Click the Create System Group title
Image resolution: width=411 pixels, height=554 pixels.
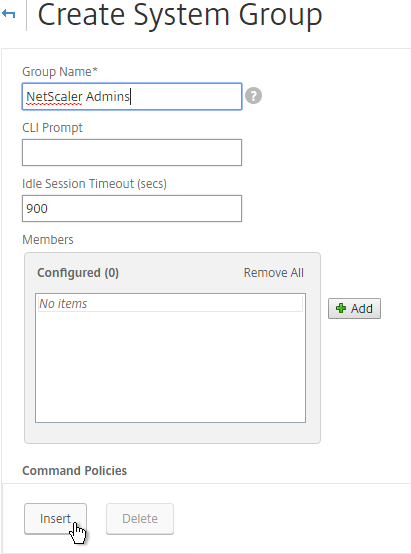pyautogui.click(x=180, y=15)
